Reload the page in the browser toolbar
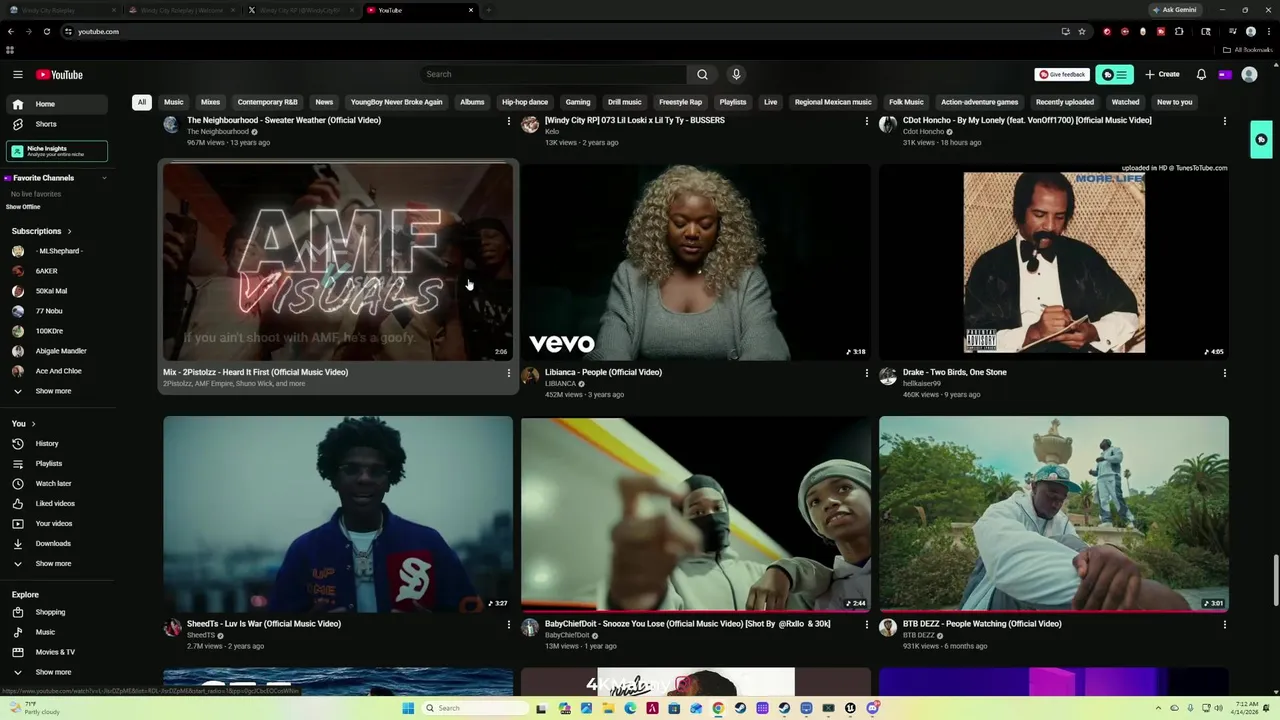Image resolution: width=1280 pixels, height=720 pixels. [x=46, y=31]
